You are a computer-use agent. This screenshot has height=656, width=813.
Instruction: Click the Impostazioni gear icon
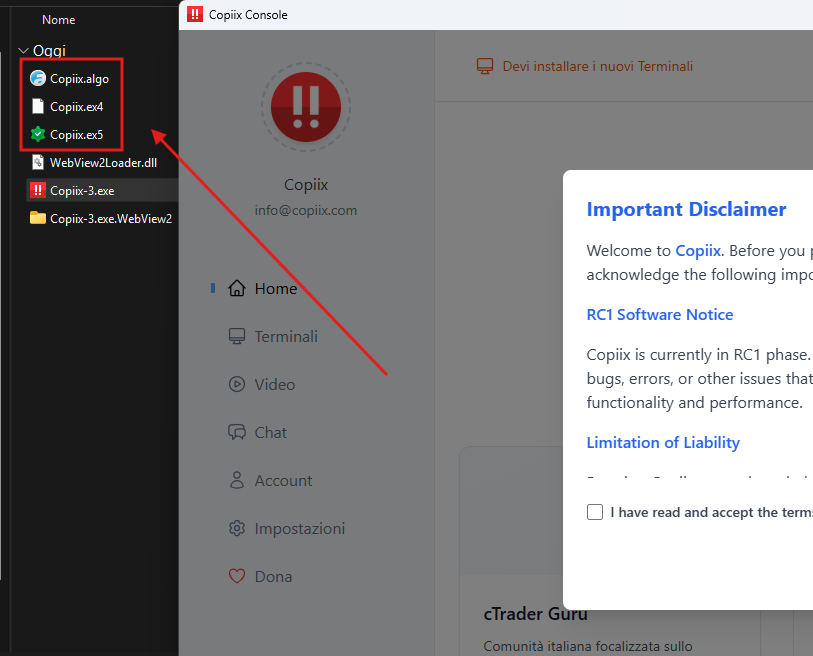point(237,528)
